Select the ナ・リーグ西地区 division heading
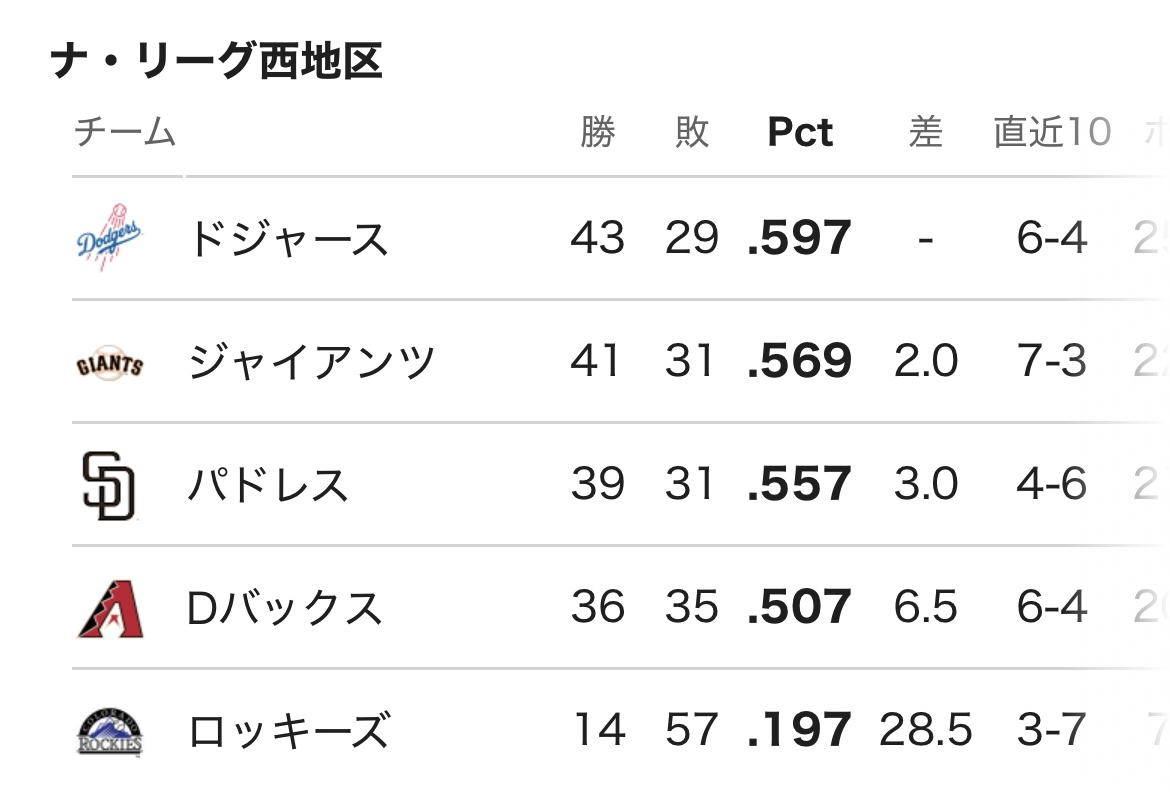 pyautogui.click(x=216, y=62)
